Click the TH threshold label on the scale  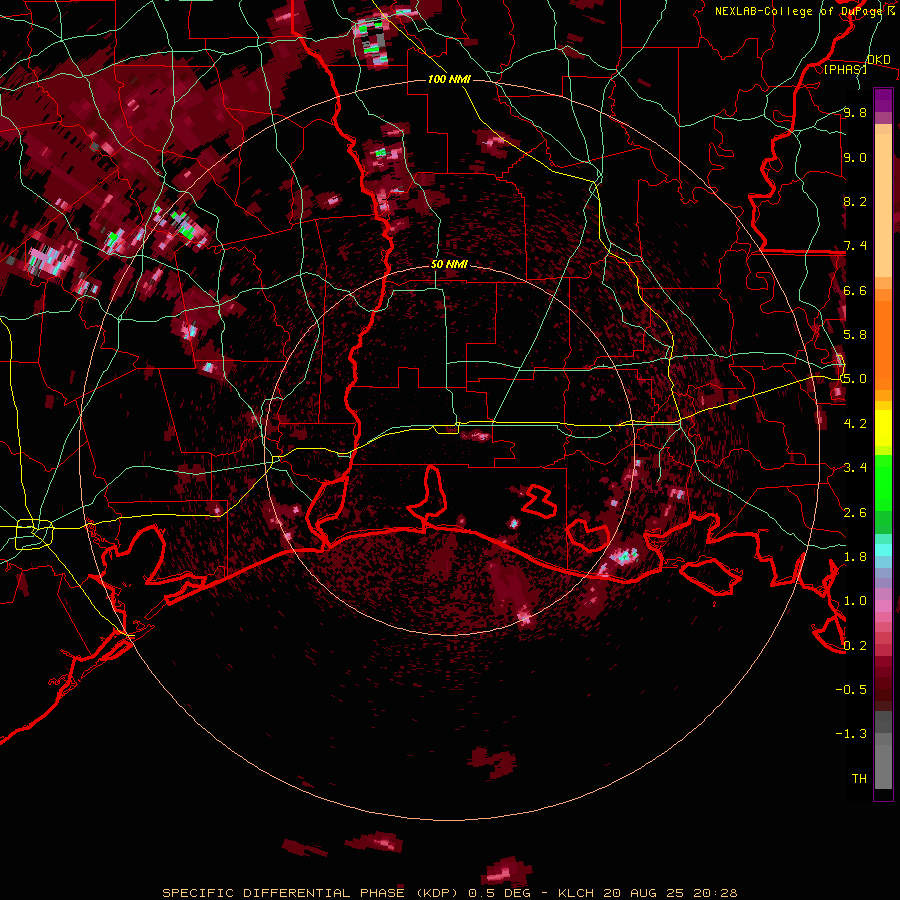click(859, 779)
